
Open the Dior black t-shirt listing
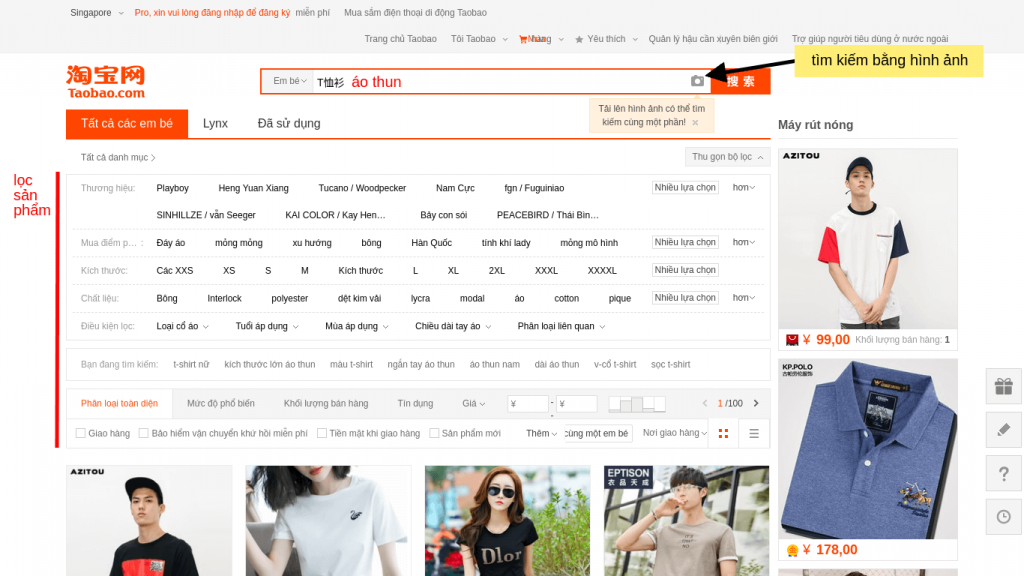507,520
